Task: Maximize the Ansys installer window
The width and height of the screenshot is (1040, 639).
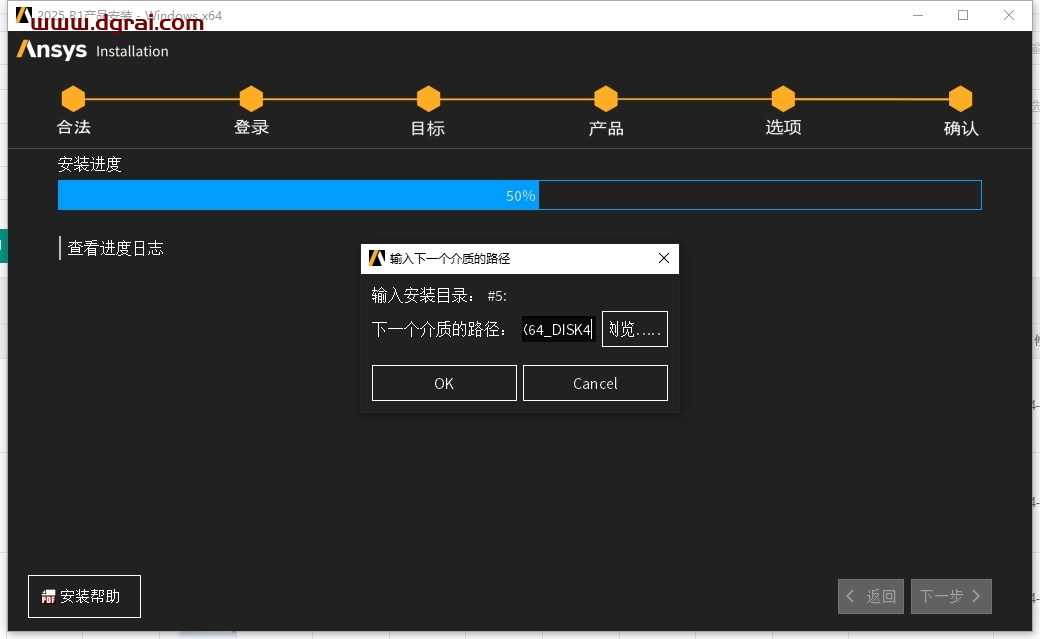Action: tap(963, 15)
